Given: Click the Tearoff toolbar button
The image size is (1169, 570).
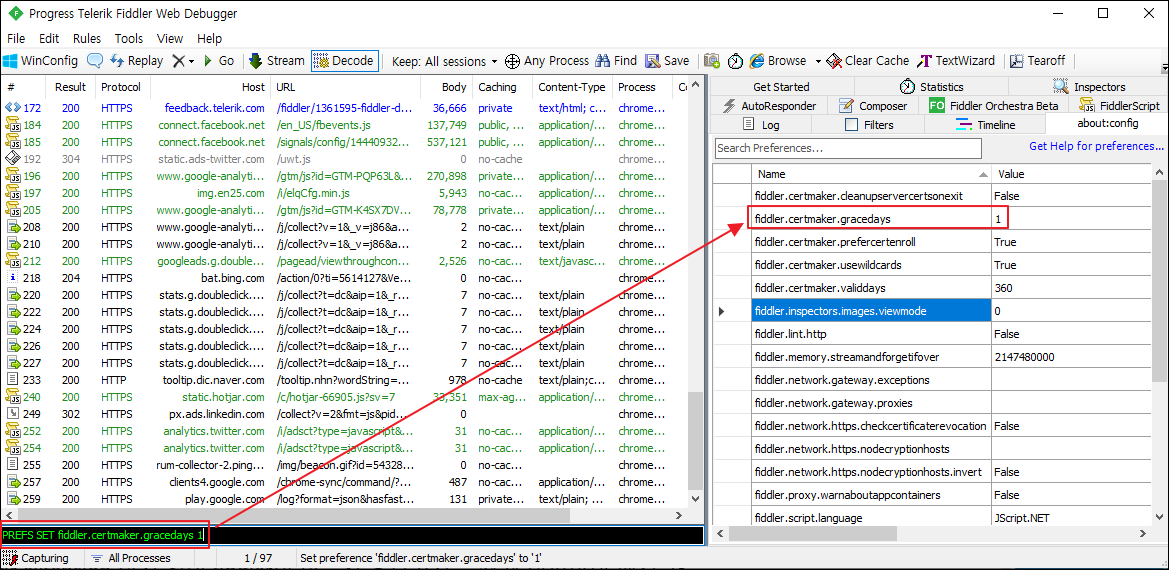Looking at the screenshot, I should click(1038, 61).
